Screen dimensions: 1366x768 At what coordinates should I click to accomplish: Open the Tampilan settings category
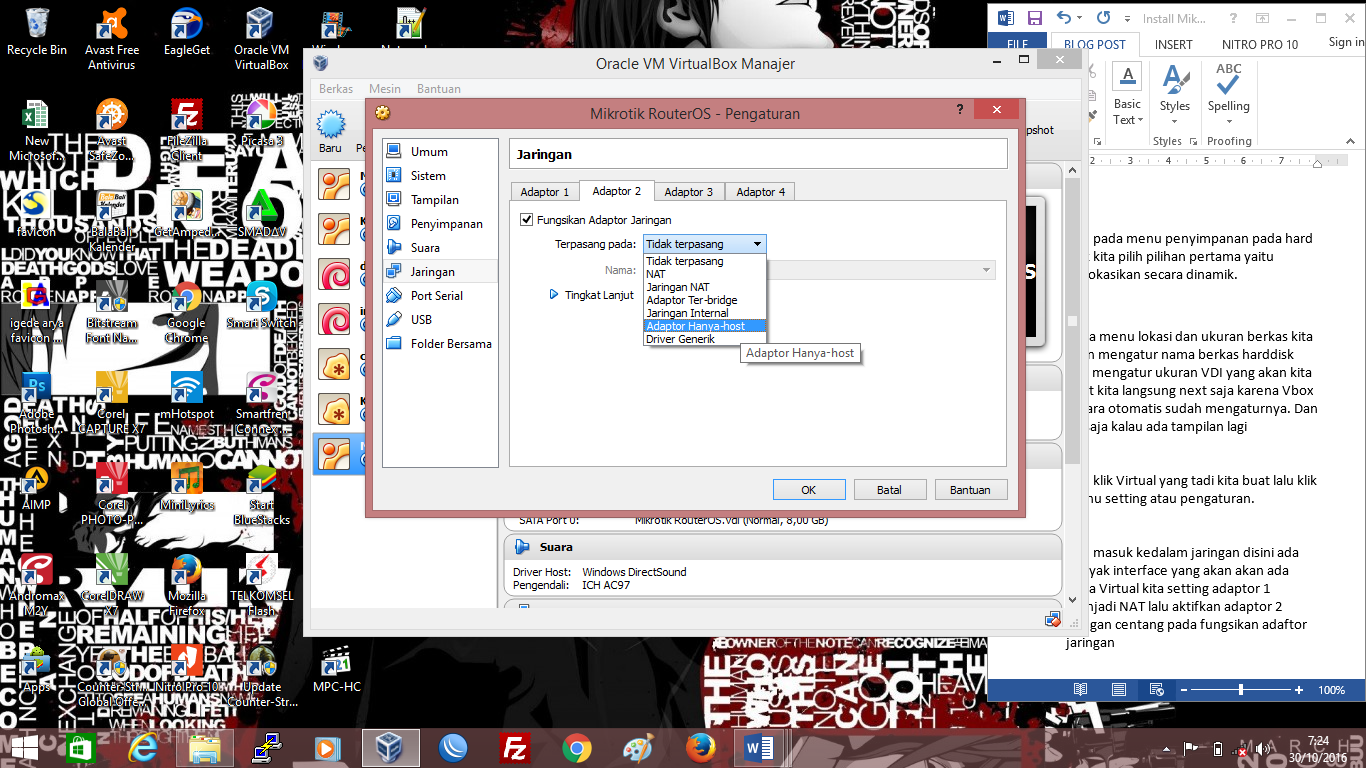440,200
